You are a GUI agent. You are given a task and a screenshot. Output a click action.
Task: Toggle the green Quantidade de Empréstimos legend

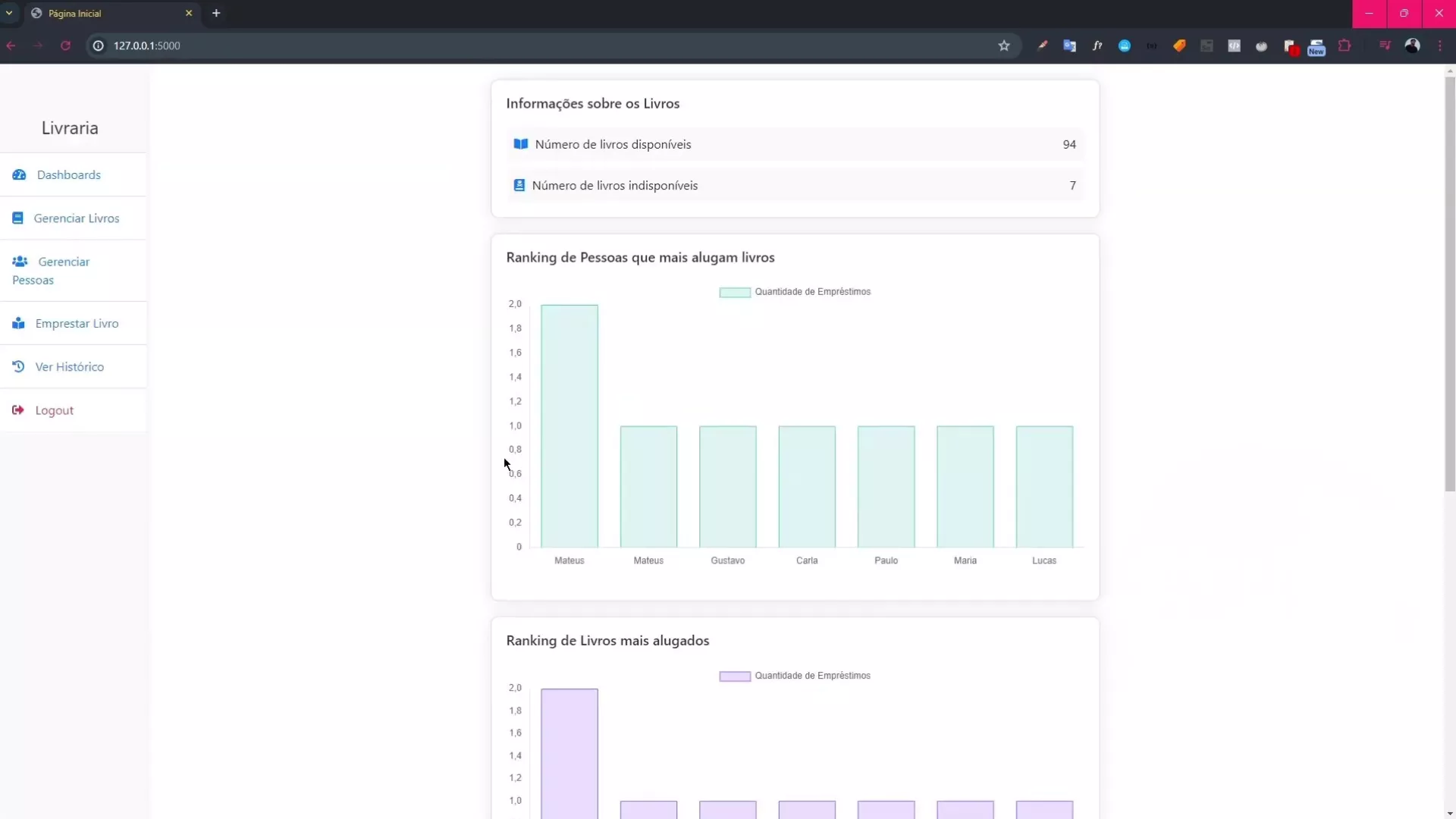pos(795,292)
